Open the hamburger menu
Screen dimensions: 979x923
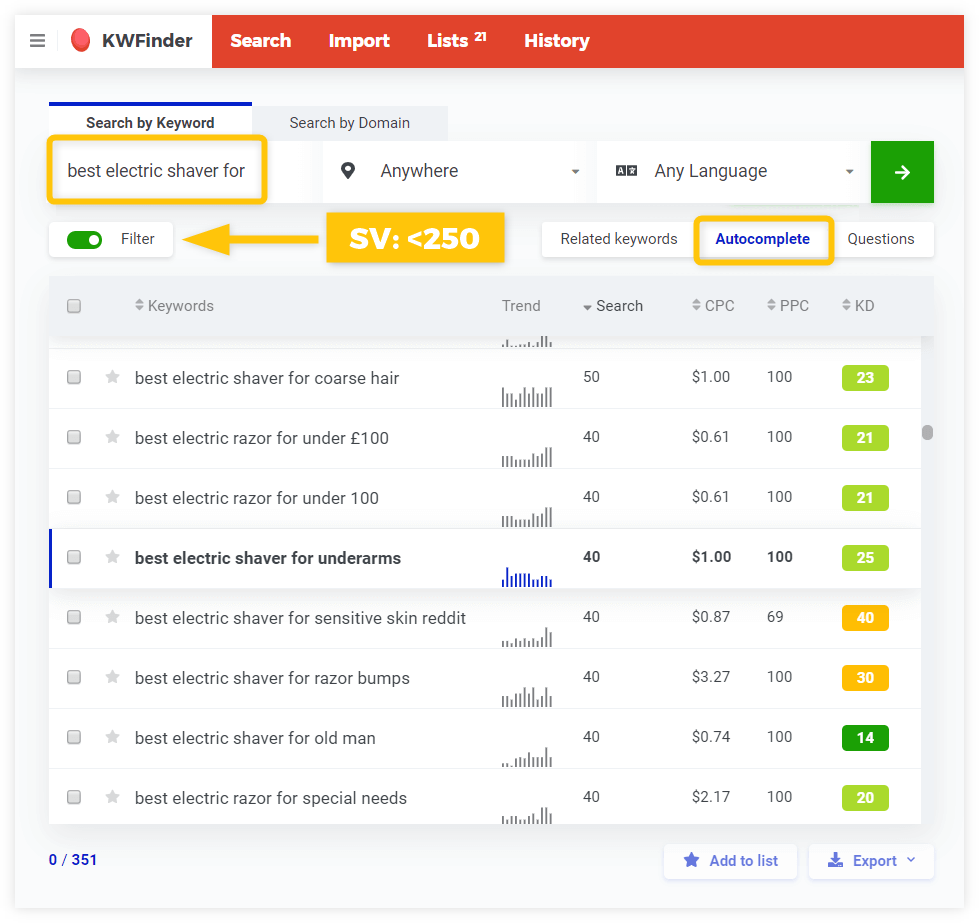pyautogui.click(x=37, y=41)
